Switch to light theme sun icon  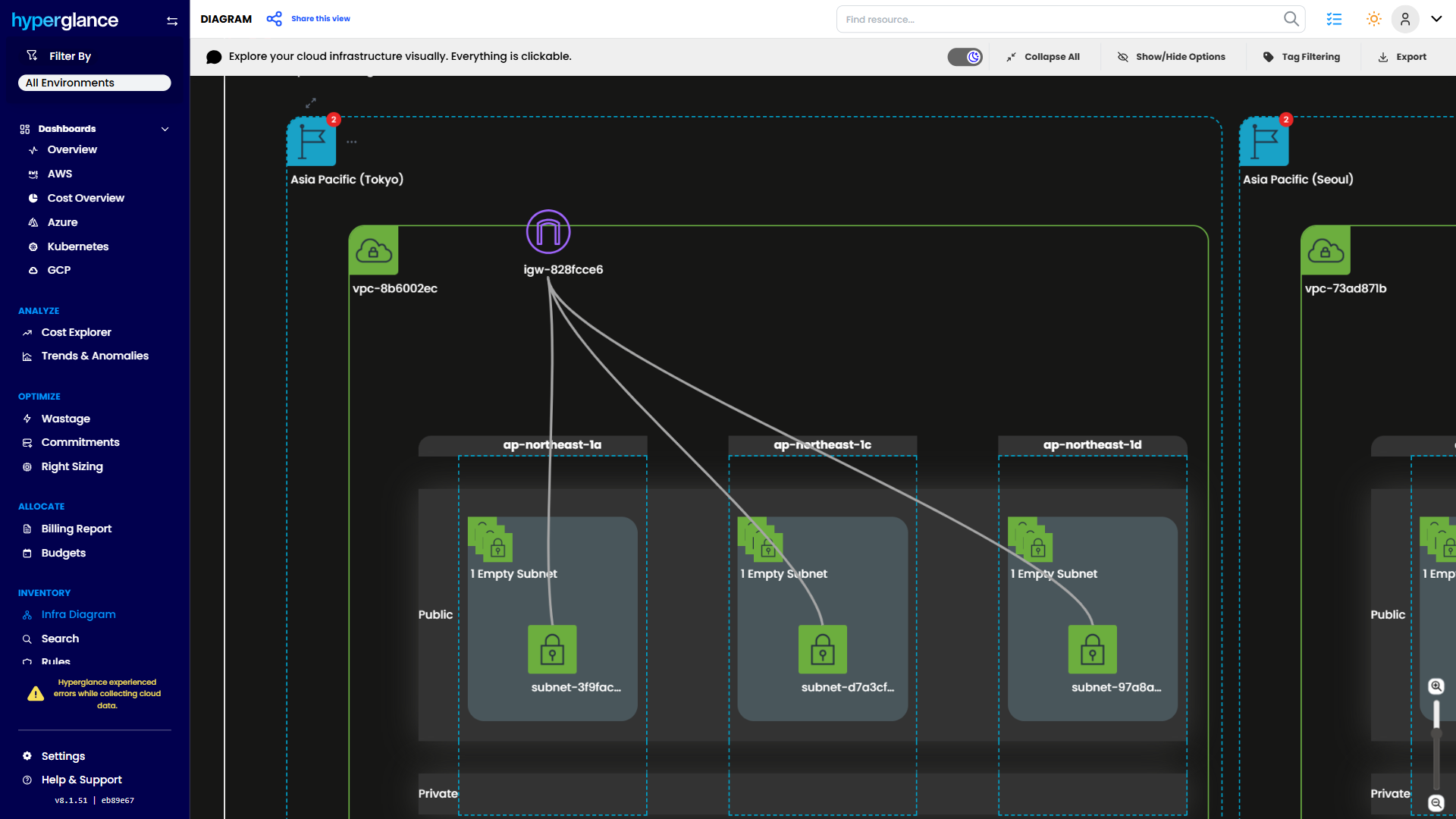pyautogui.click(x=1373, y=19)
